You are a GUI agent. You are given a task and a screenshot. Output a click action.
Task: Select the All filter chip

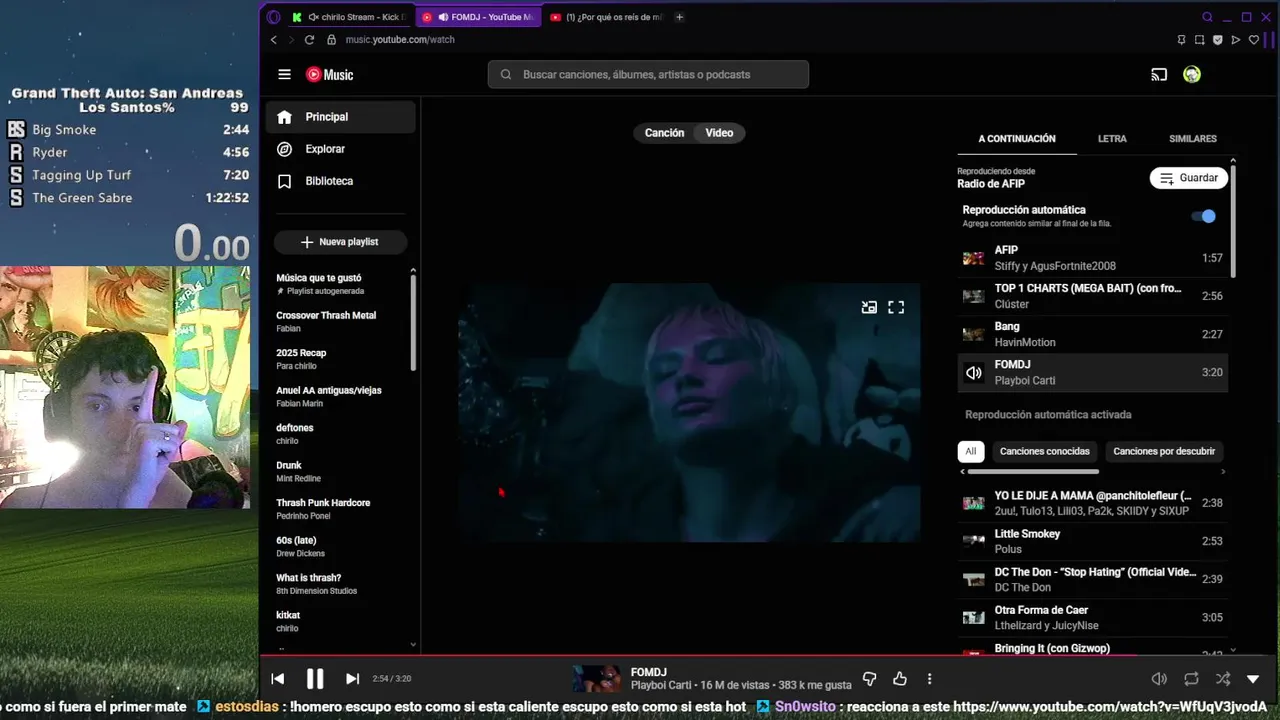(x=970, y=451)
